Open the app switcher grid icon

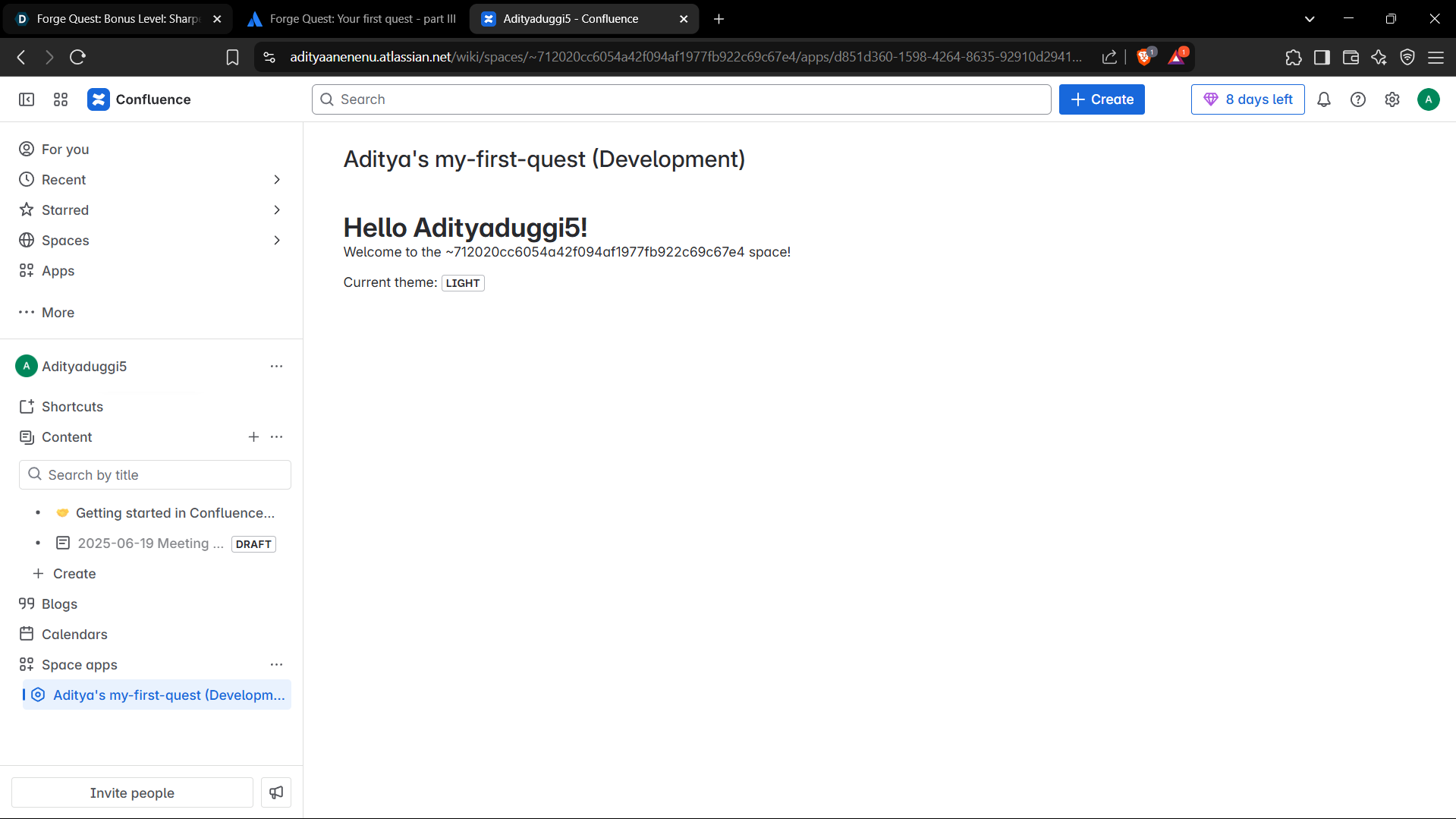click(61, 99)
